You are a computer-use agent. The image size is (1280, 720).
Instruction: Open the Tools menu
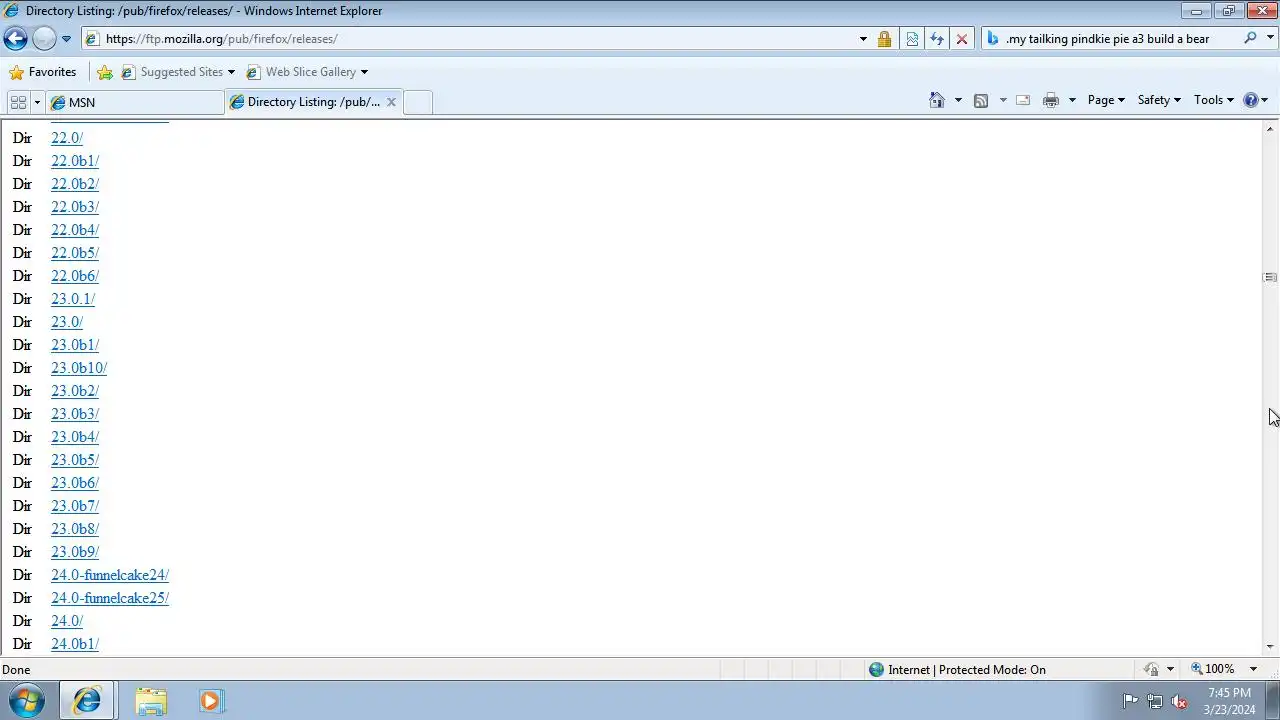coord(1214,100)
